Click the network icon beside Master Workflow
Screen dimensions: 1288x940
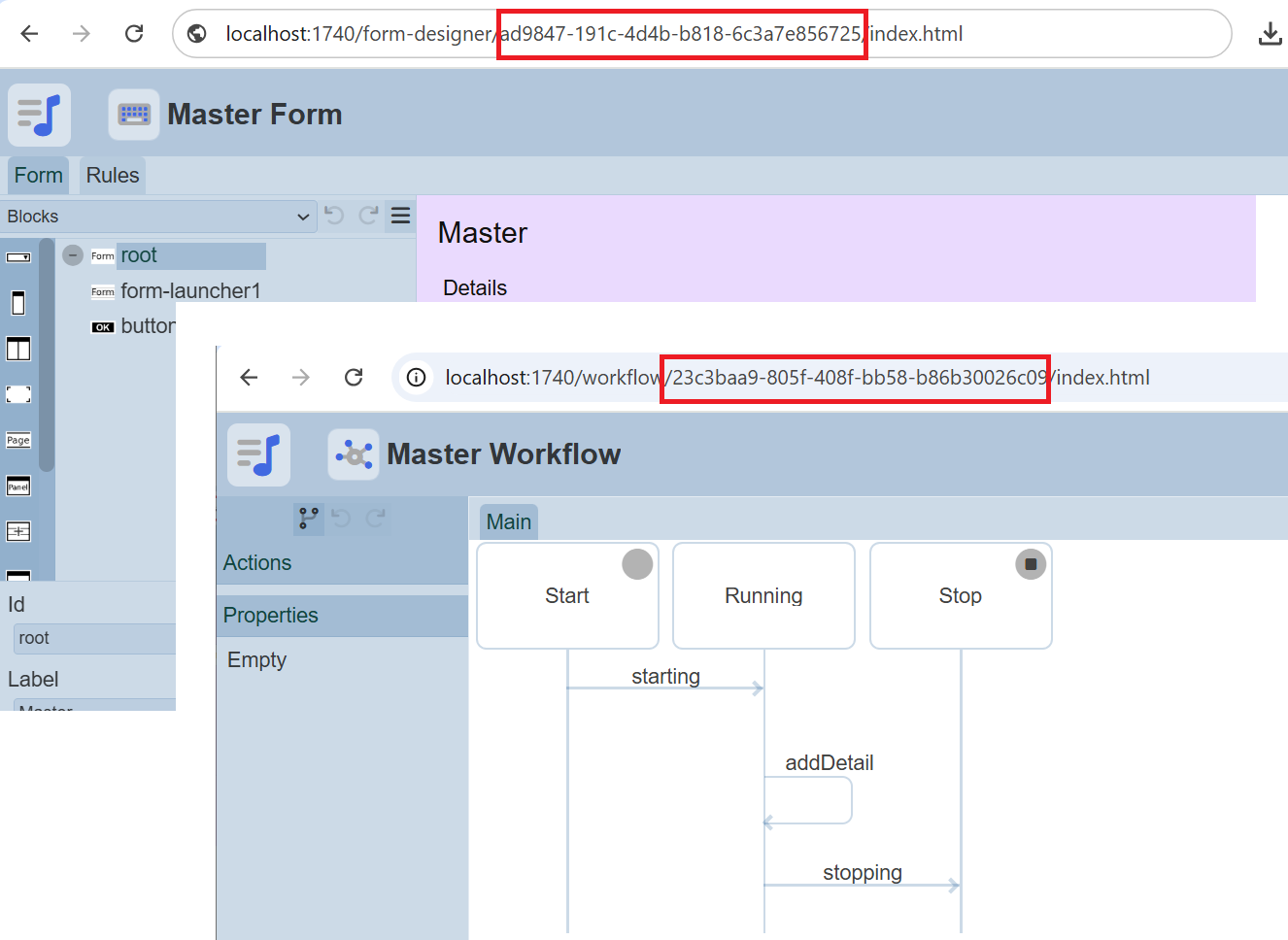pyautogui.click(x=354, y=454)
